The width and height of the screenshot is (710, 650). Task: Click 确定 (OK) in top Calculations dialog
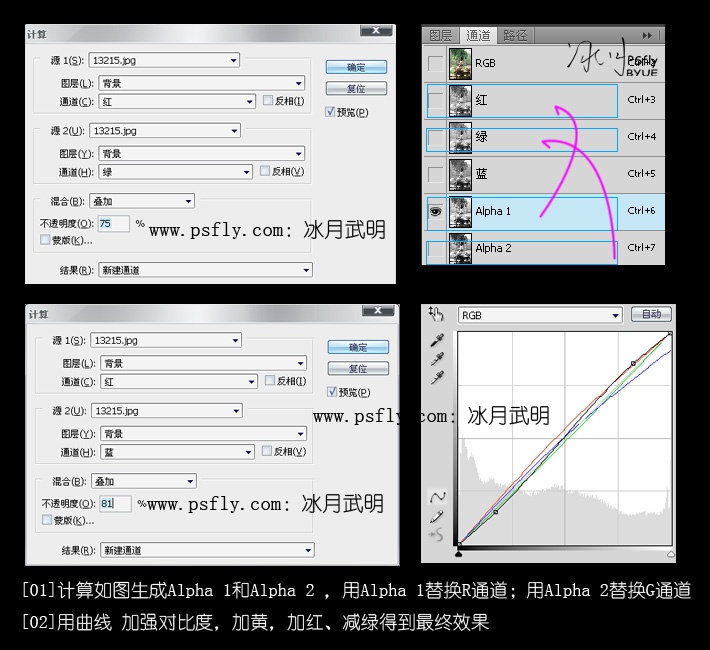coord(356,67)
